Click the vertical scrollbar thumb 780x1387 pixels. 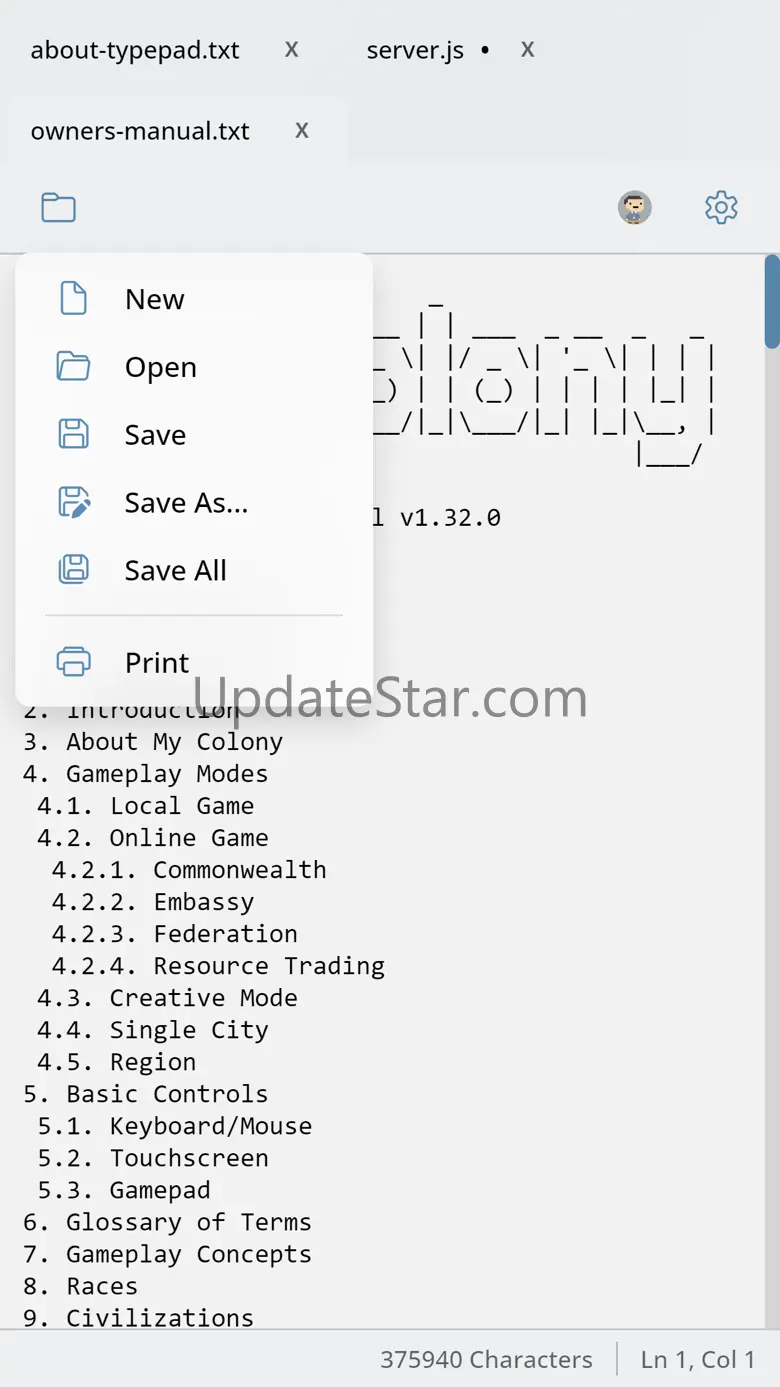point(772,302)
